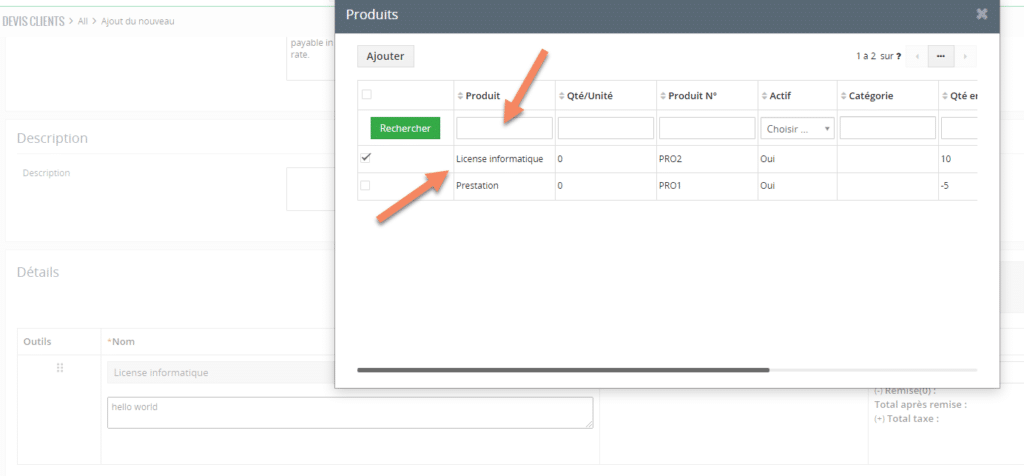Screen dimensions: 1024x476
Task: Sort by the Catégorie column icon
Action: click(x=844, y=96)
